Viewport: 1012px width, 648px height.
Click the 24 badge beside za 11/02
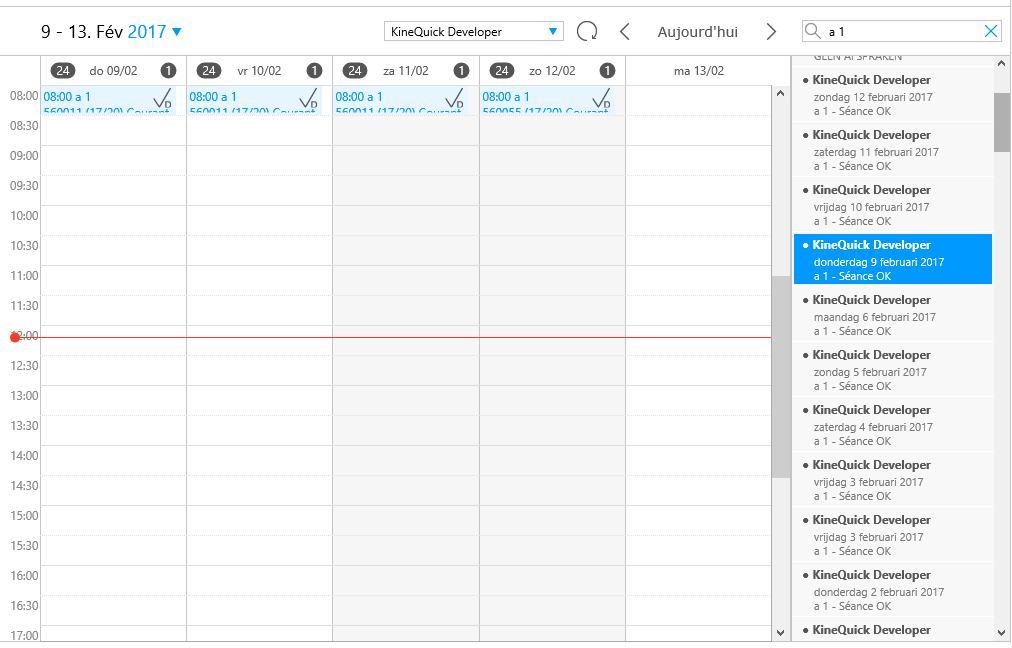coord(355,70)
